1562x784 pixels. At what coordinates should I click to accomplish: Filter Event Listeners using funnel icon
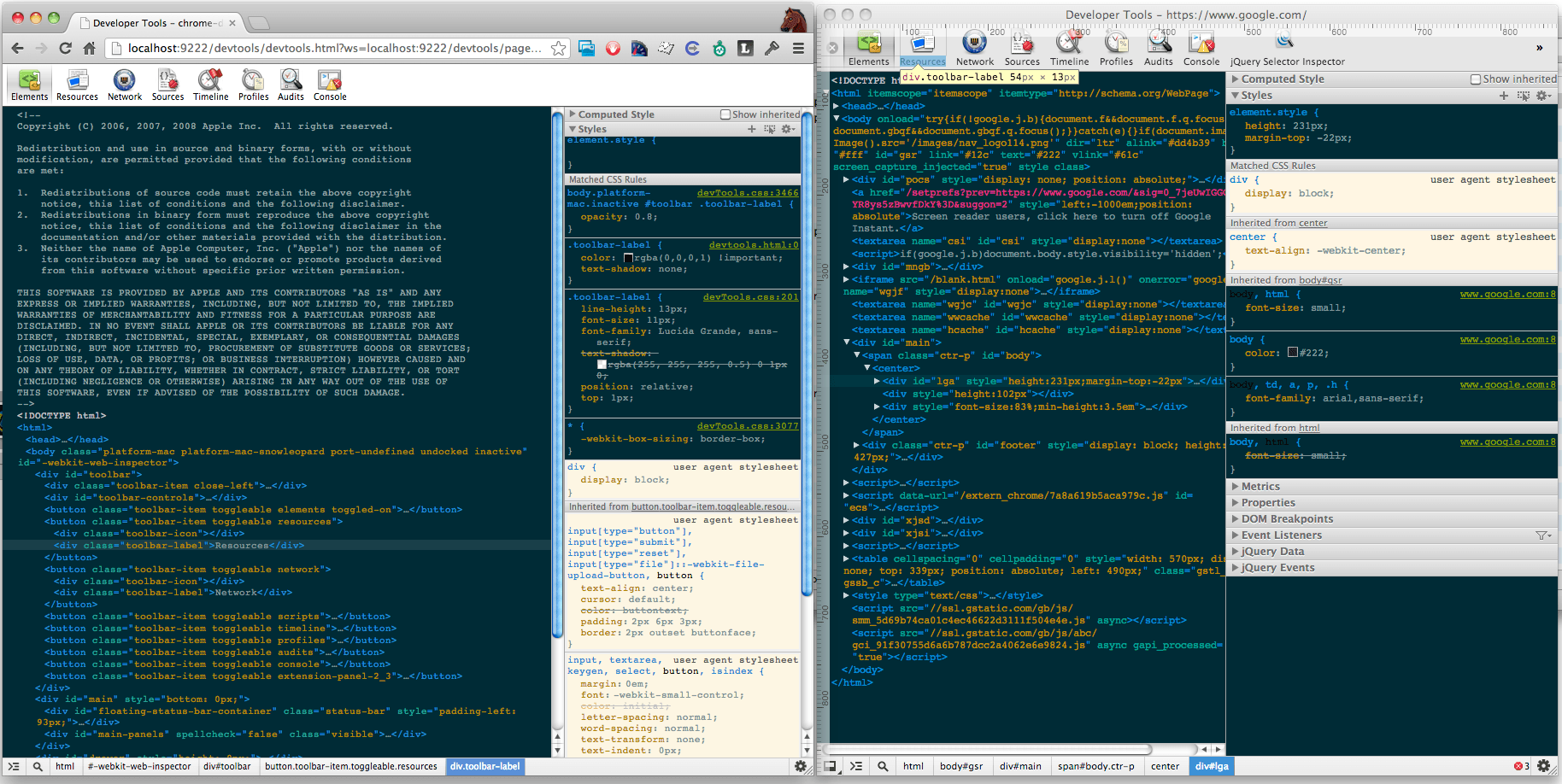point(1543,535)
